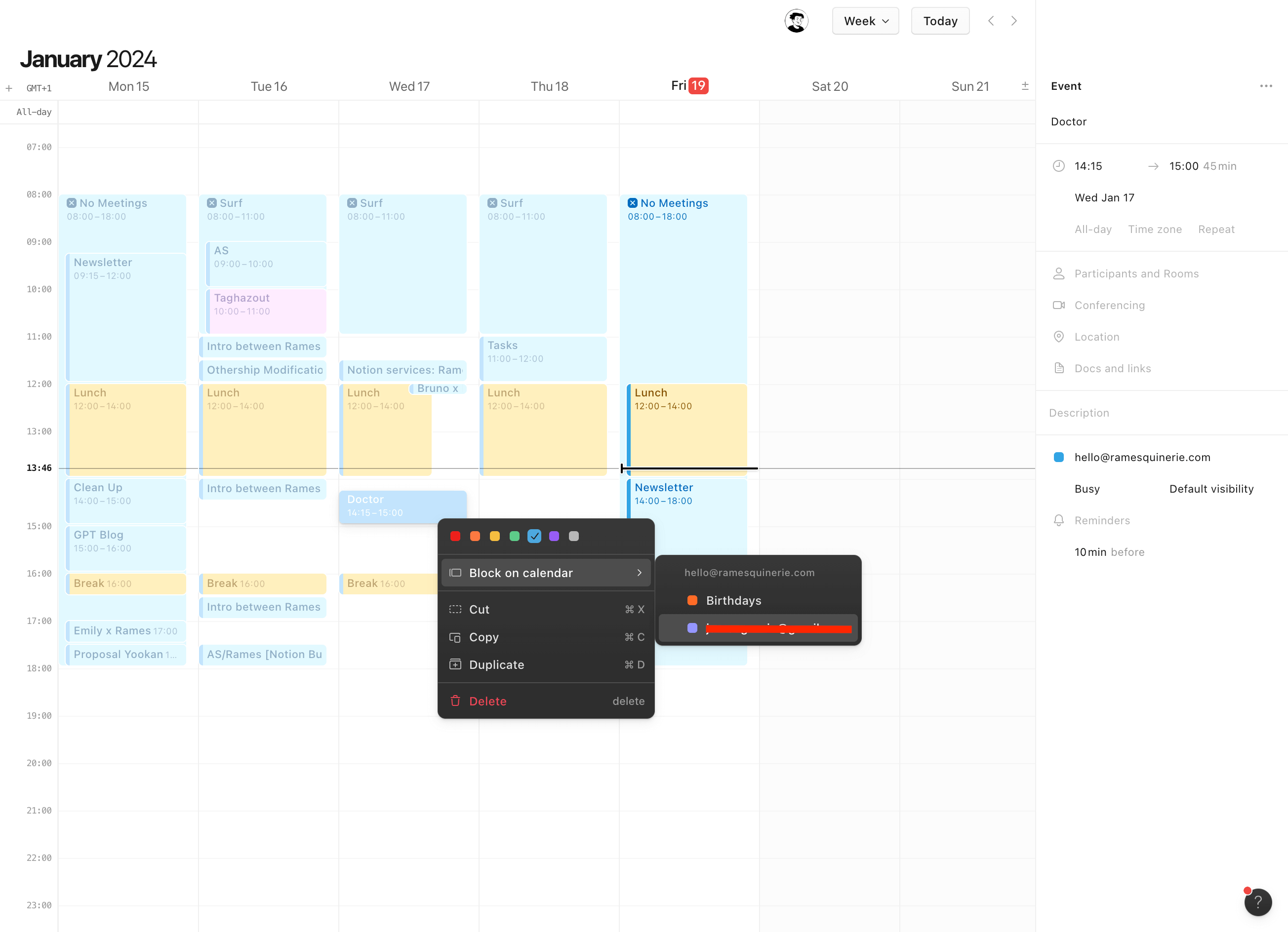Expand the Week view dropdown selector

point(864,20)
